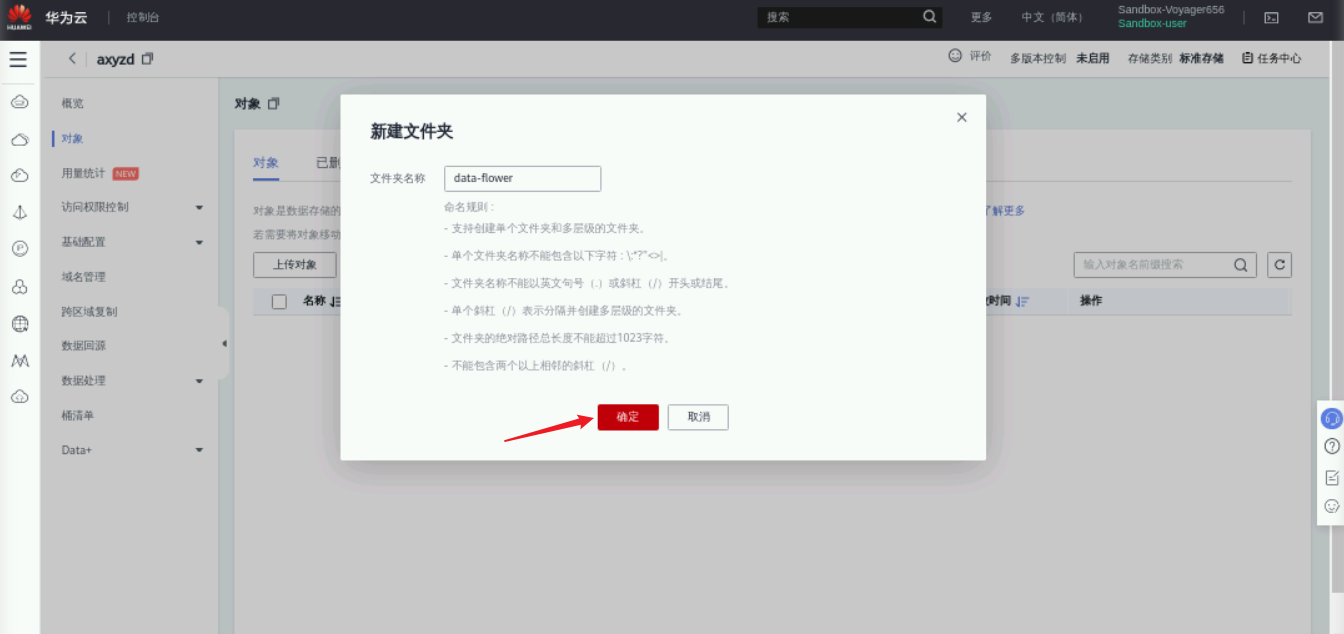Refresh the object list

pyautogui.click(x=1279, y=265)
